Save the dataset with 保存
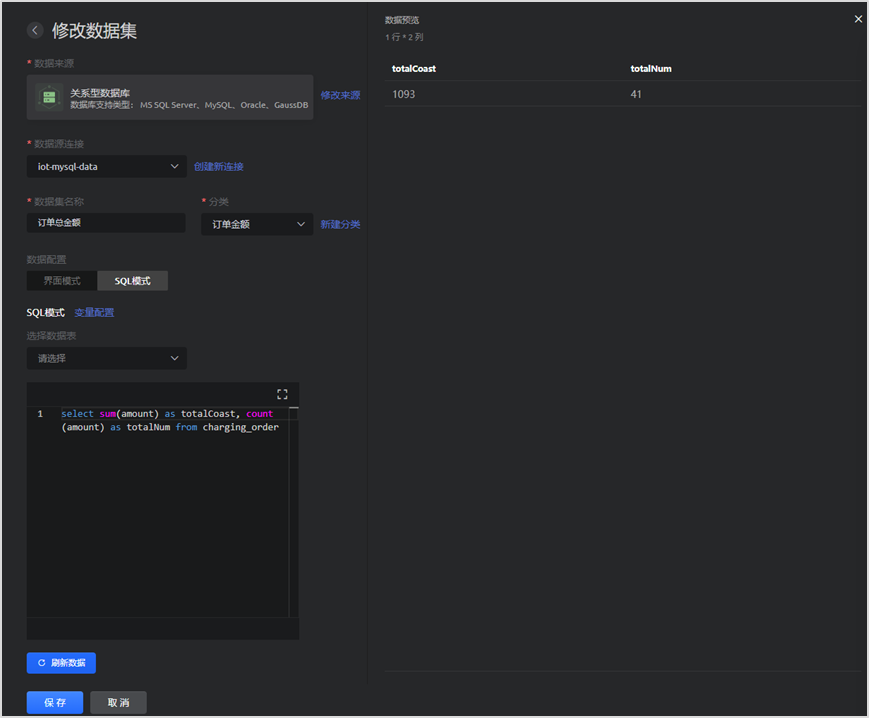869x718 pixels. 55,702
